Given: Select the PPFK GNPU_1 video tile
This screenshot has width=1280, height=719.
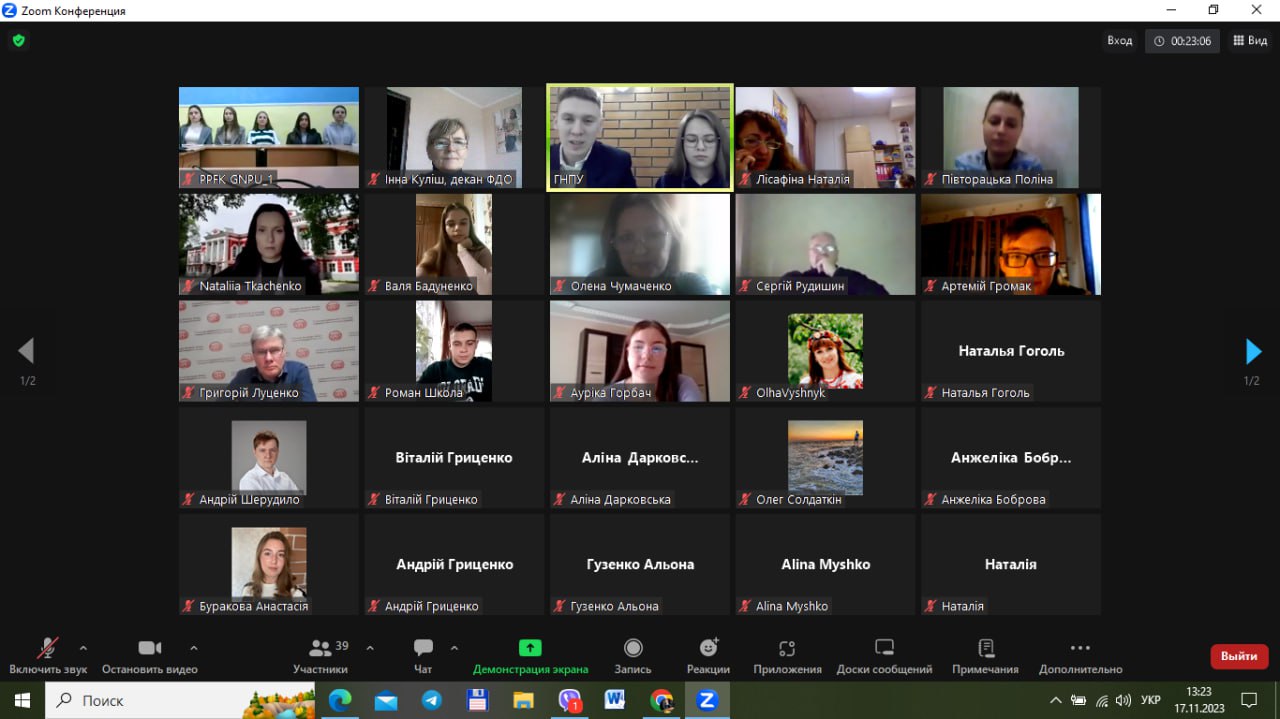Looking at the screenshot, I should click(269, 138).
